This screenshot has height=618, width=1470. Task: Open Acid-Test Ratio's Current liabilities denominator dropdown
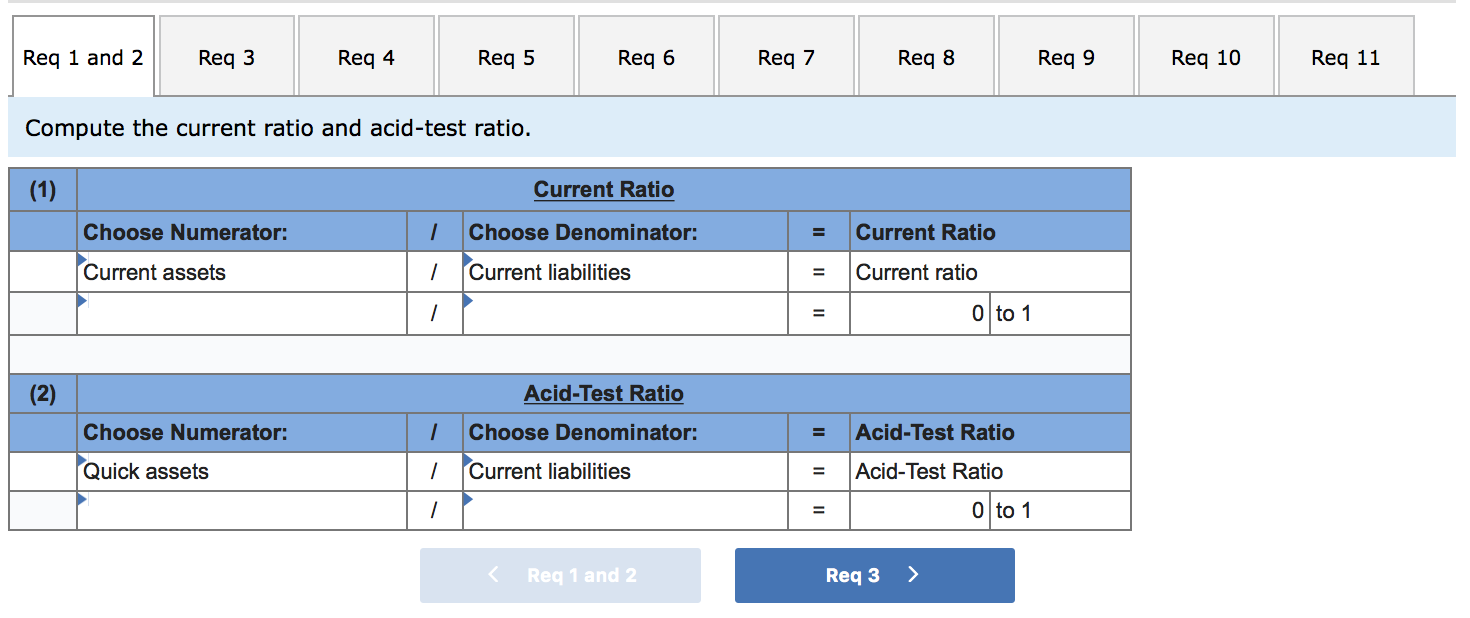(x=624, y=471)
